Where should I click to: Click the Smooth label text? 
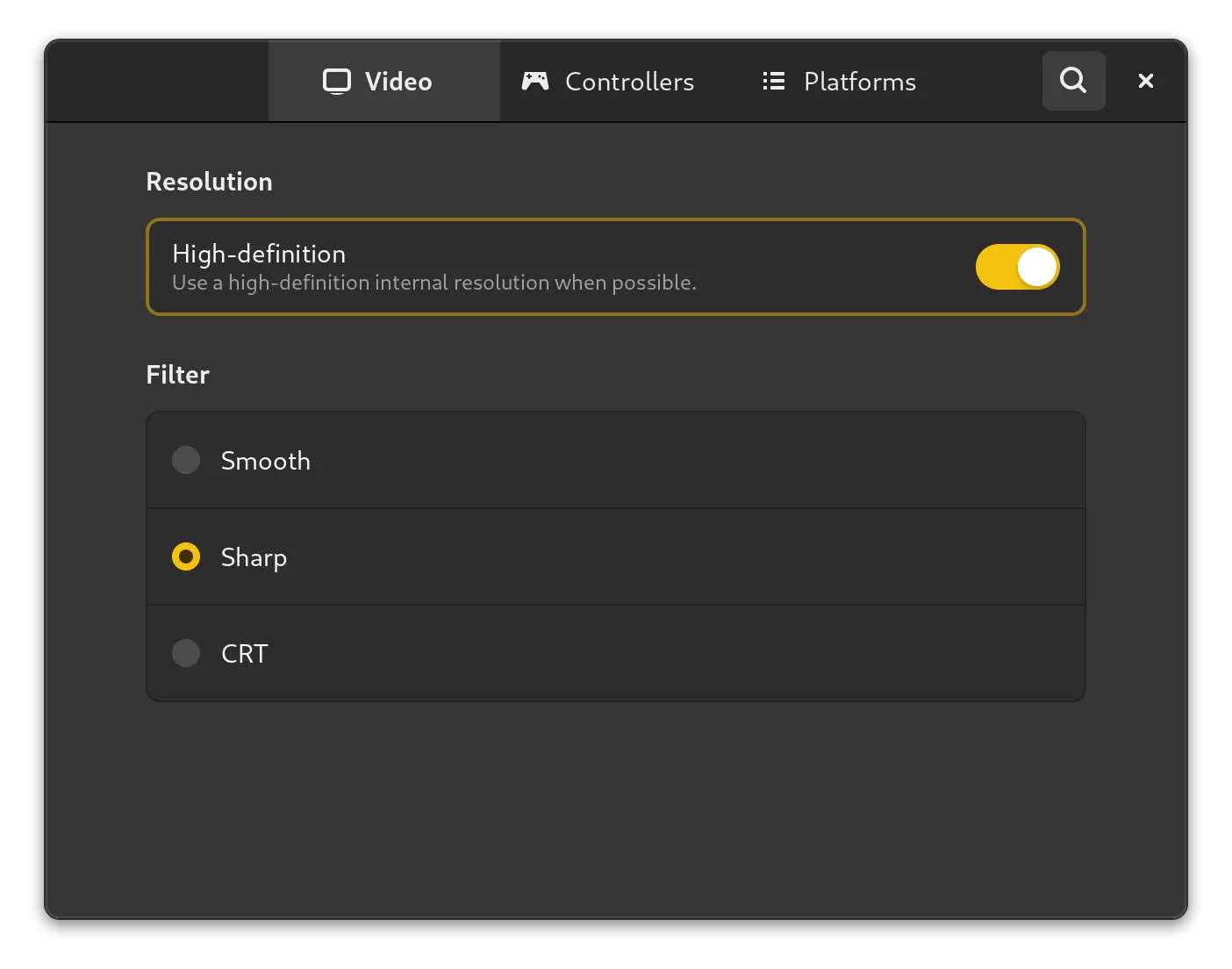(x=265, y=461)
